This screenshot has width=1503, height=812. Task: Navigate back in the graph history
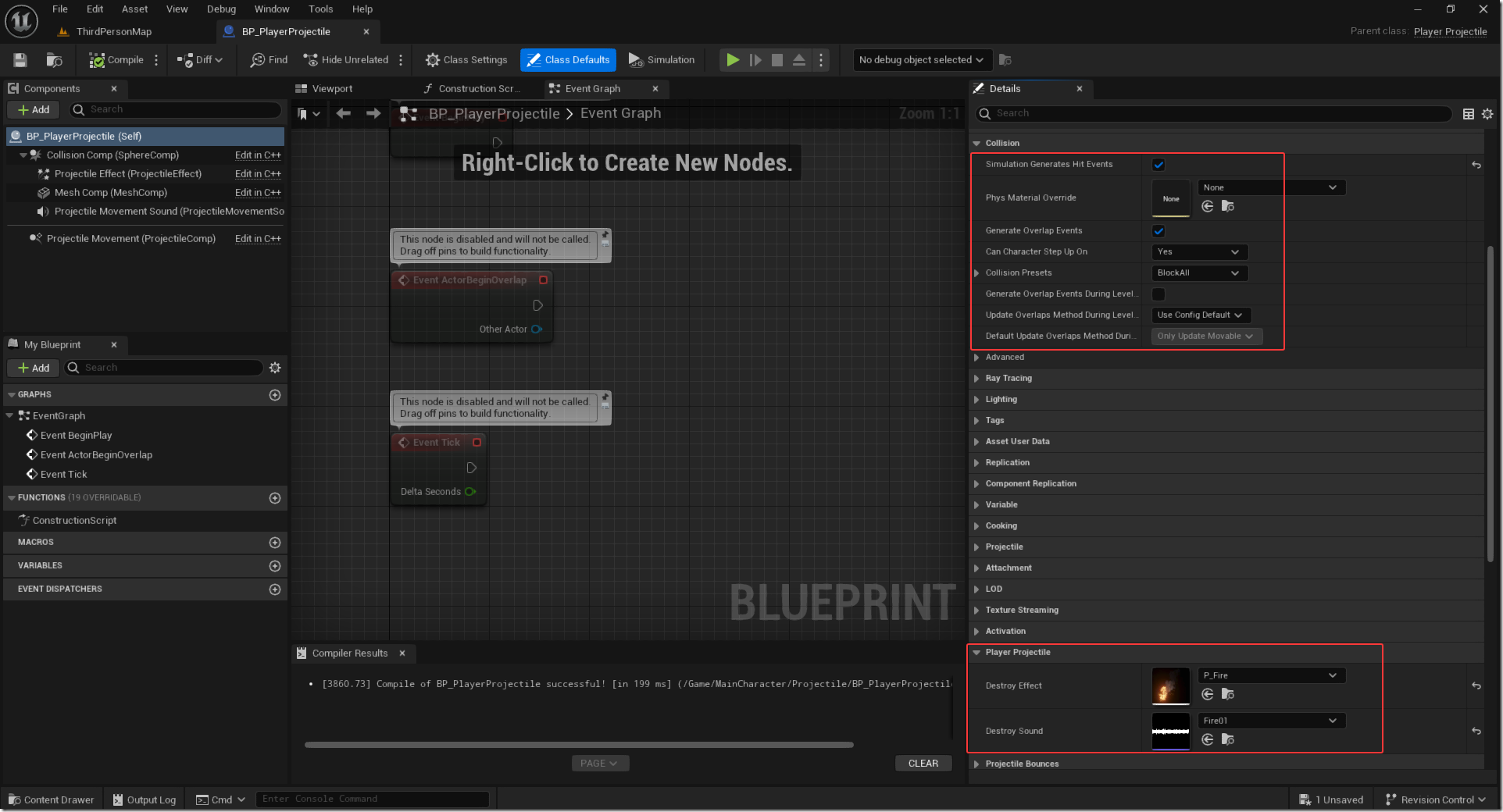(343, 114)
